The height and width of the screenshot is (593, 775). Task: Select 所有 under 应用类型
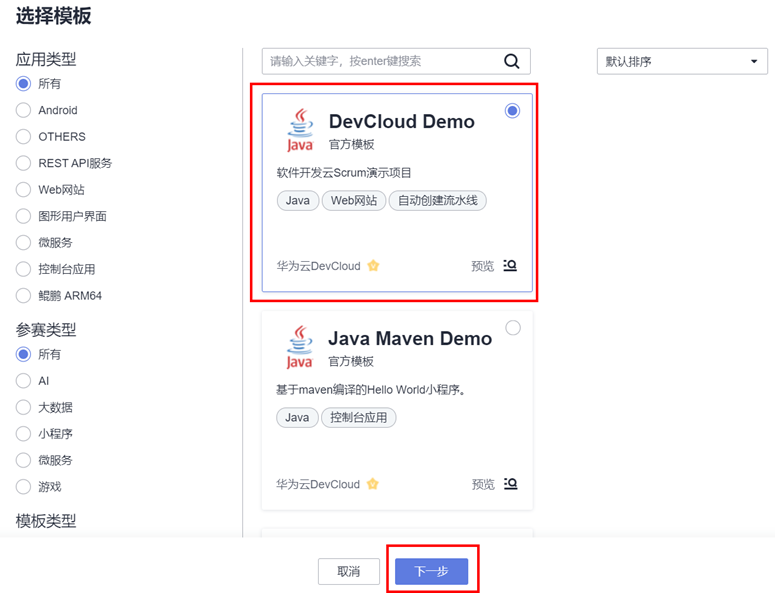tap(23, 84)
